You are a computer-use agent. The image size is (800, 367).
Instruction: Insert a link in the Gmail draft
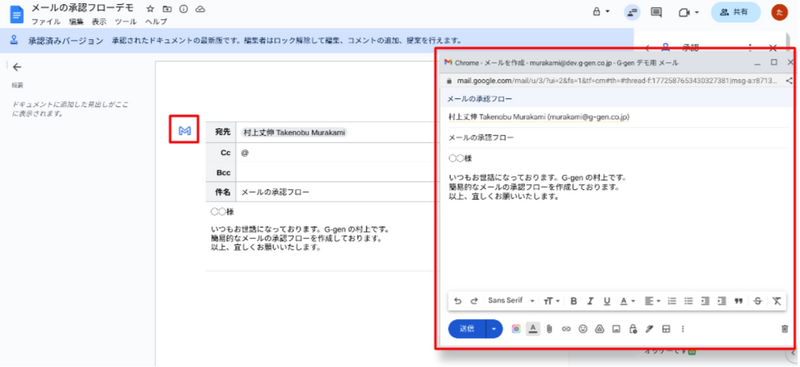[566, 329]
